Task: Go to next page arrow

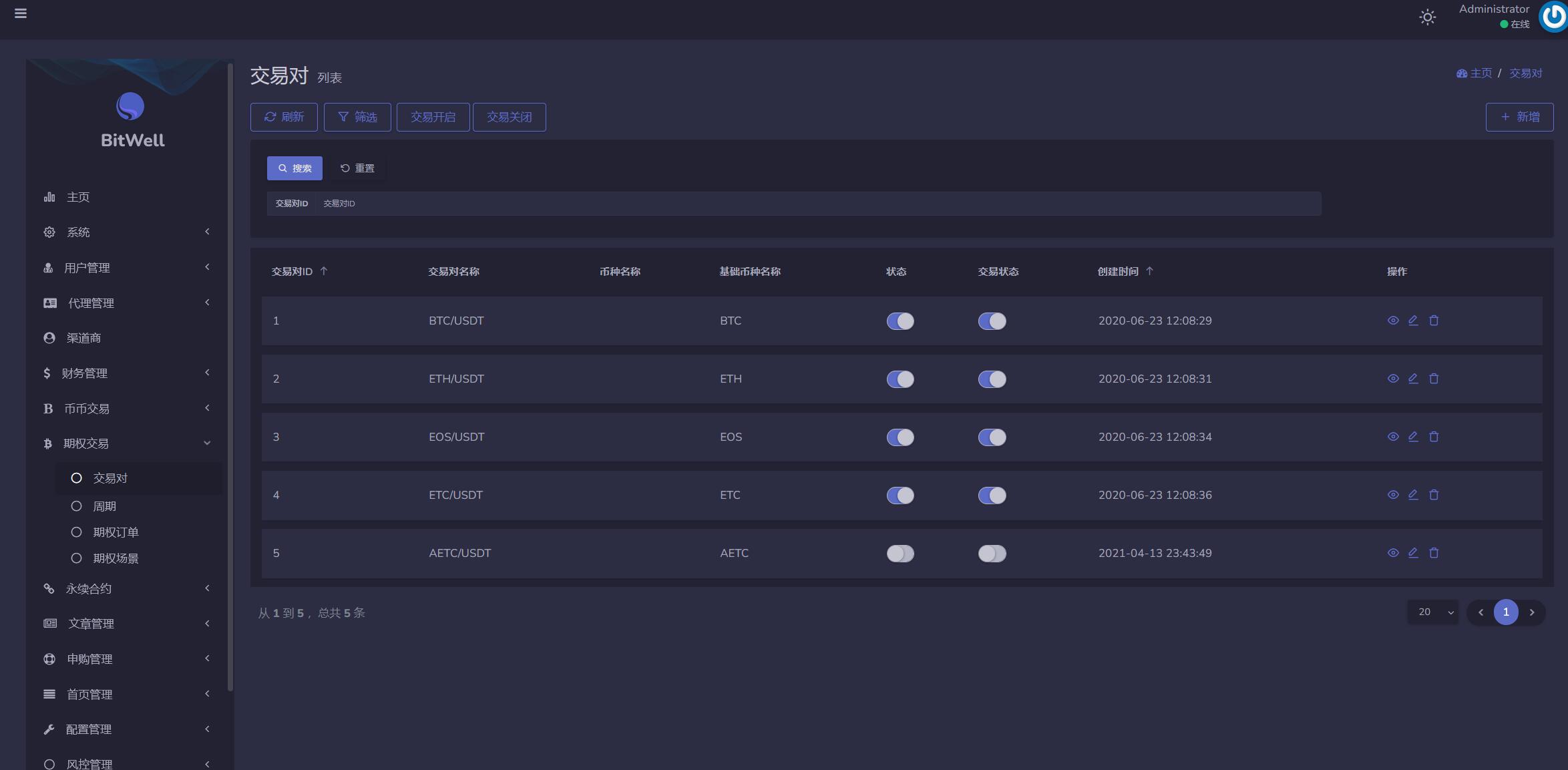Action: (x=1532, y=612)
